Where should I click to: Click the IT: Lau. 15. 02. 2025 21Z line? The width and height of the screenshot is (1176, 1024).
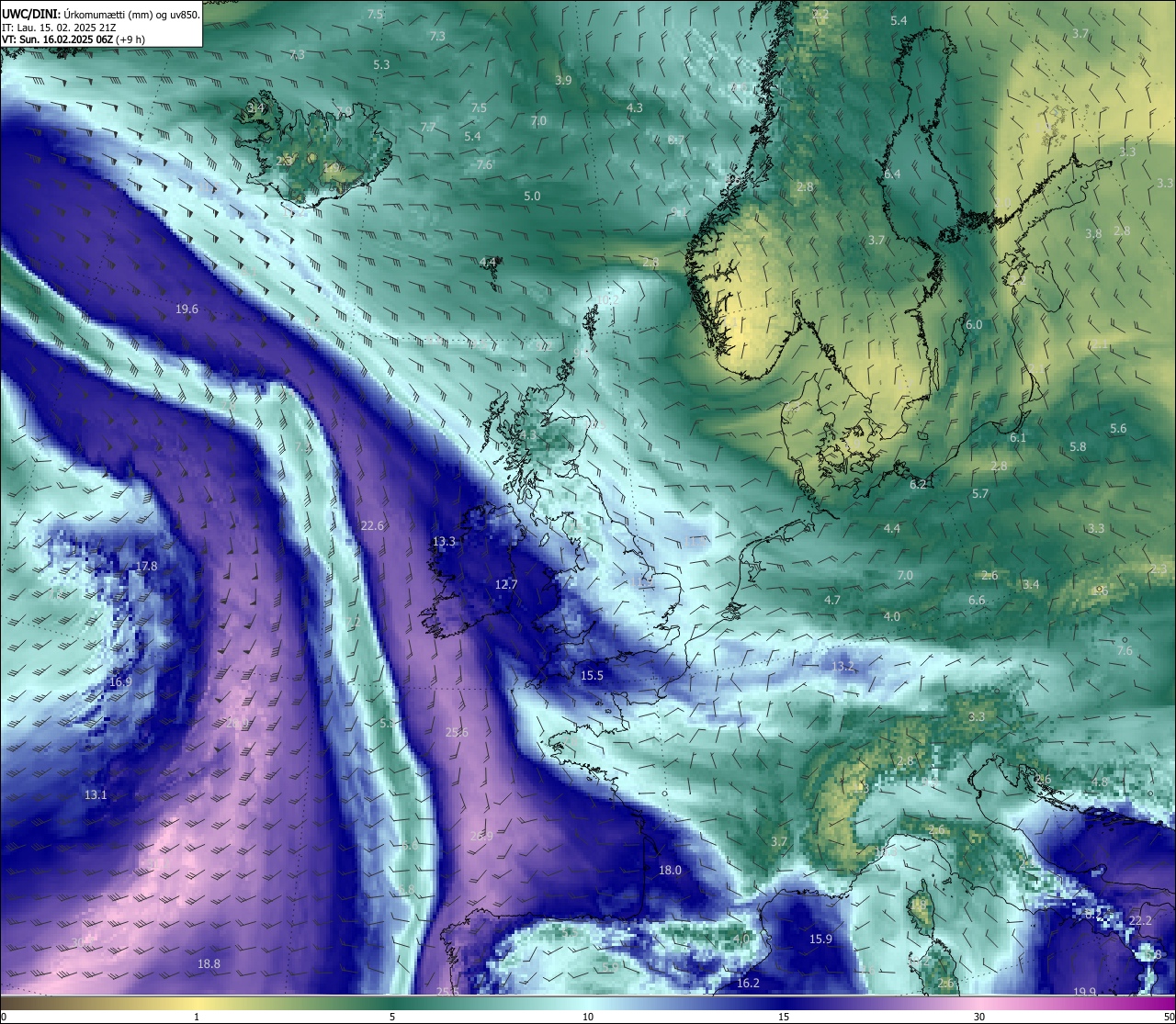pos(59,28)
